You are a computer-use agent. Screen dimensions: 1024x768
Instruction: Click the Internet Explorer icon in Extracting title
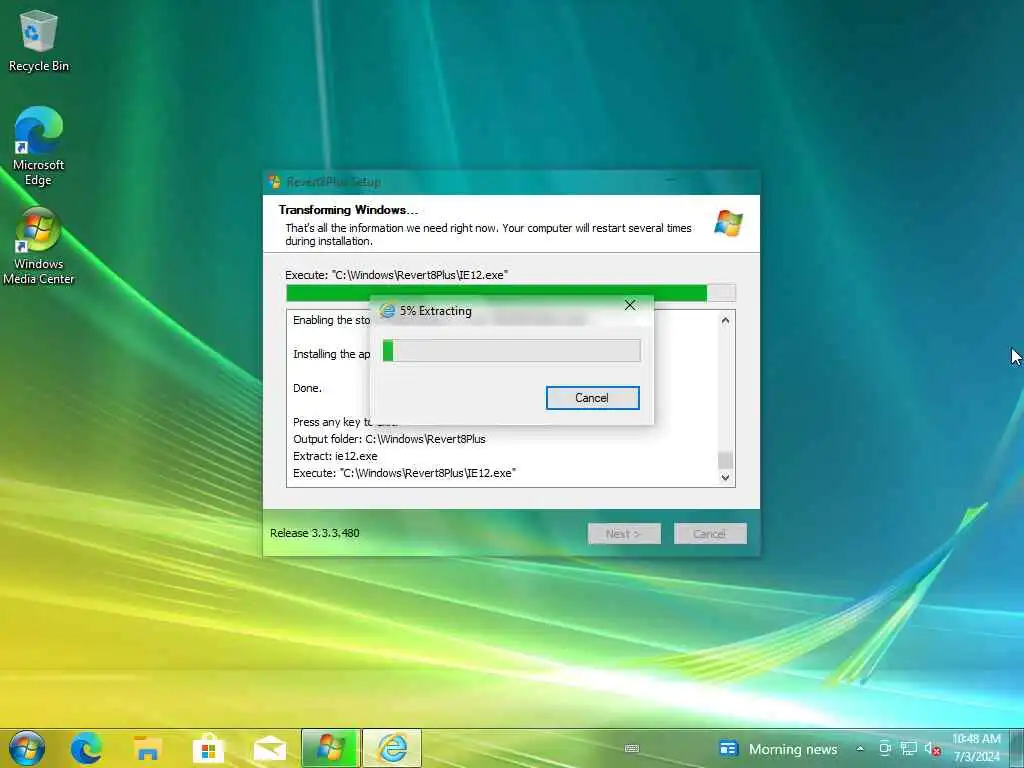point(387,311)
